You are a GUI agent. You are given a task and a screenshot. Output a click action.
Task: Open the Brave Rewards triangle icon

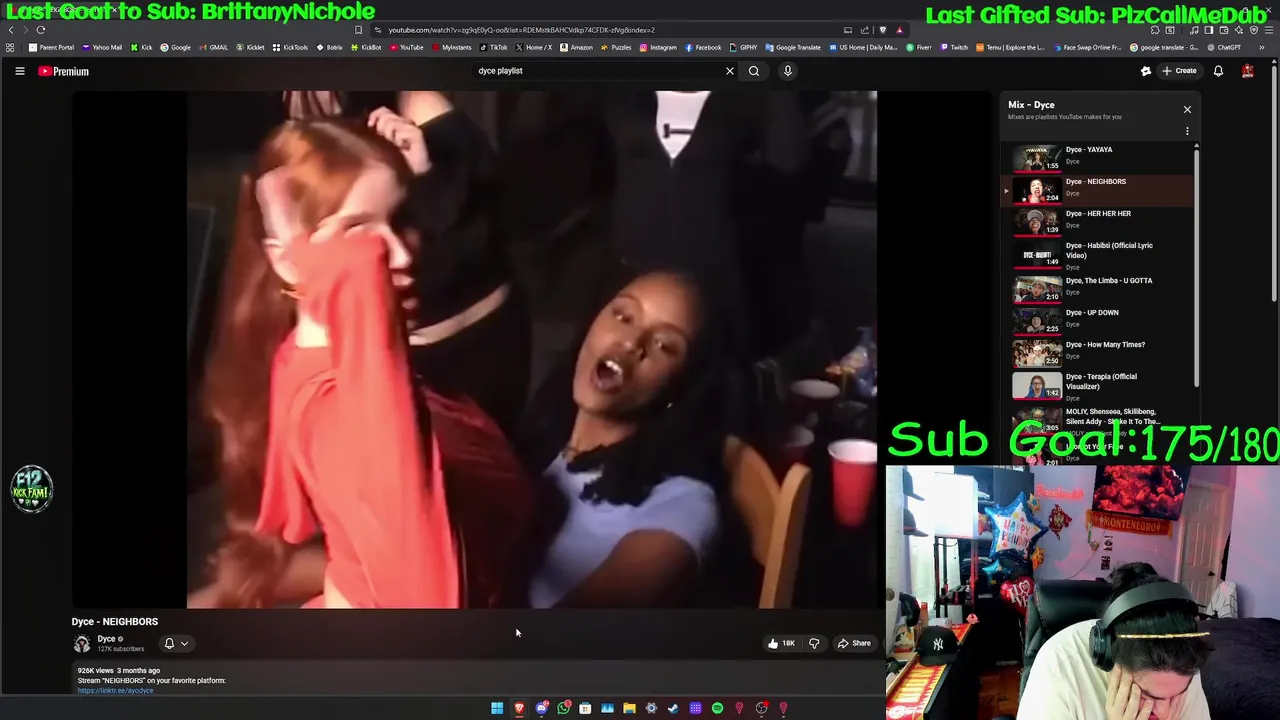click(x=899, y=30)
